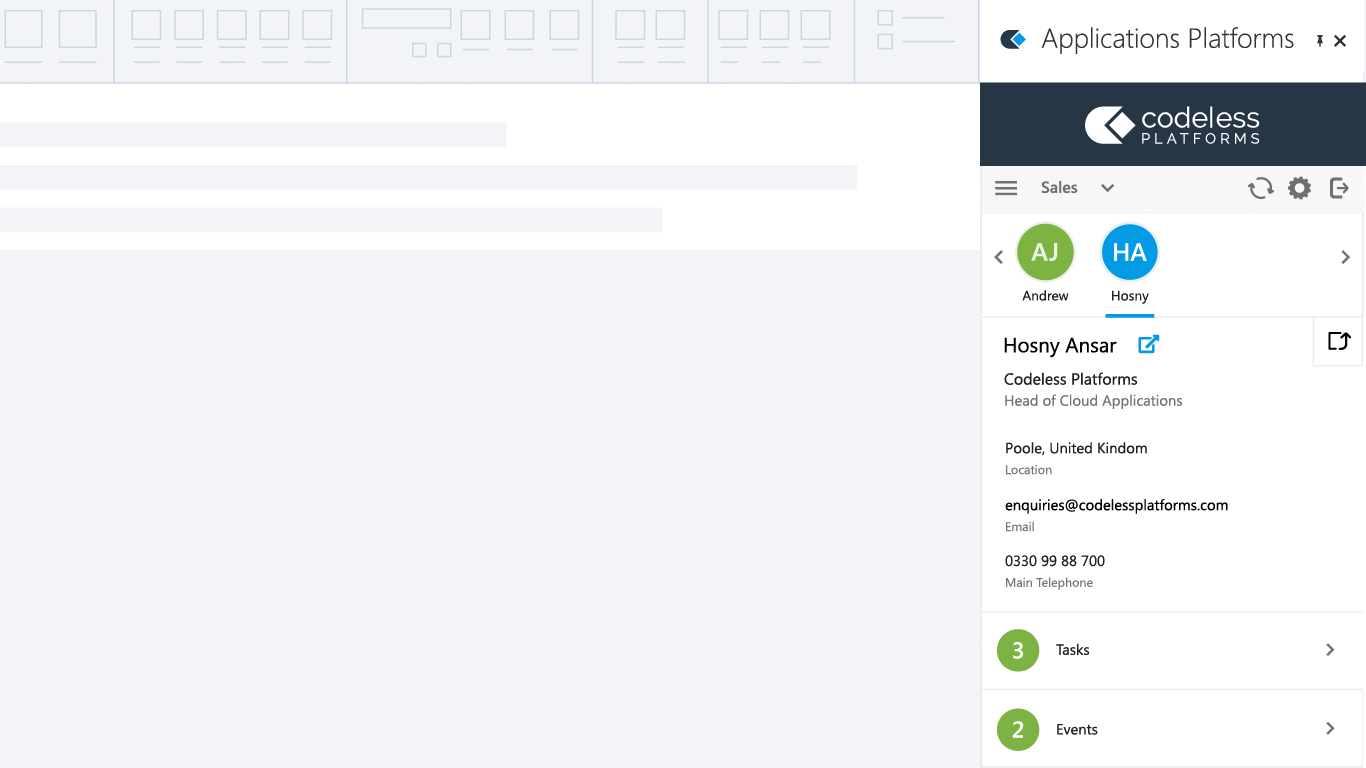
Task: Expand the Tasks row chevron
Action: 1330,650
